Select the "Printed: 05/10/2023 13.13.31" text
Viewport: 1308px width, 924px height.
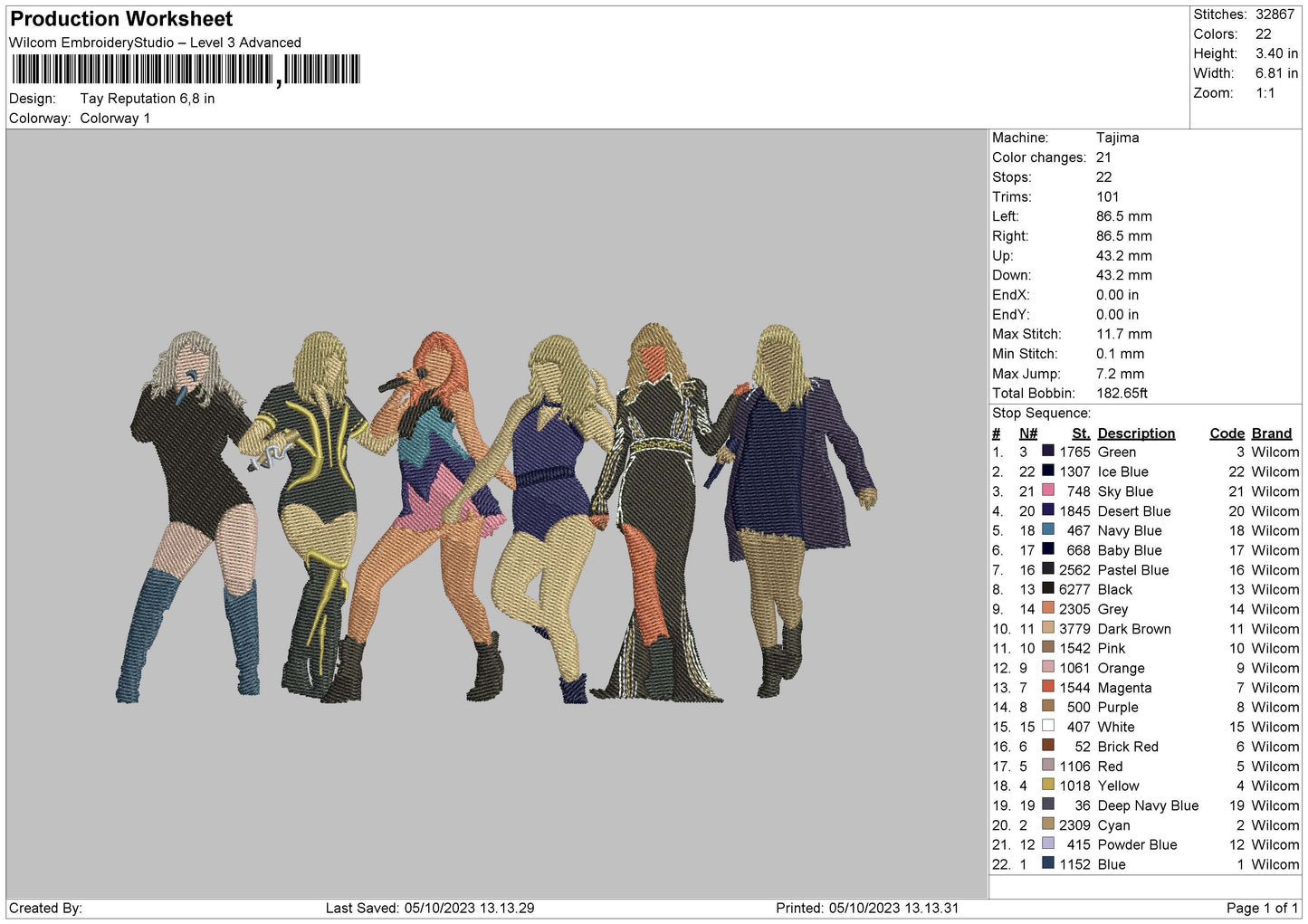(x=867, y=908)
